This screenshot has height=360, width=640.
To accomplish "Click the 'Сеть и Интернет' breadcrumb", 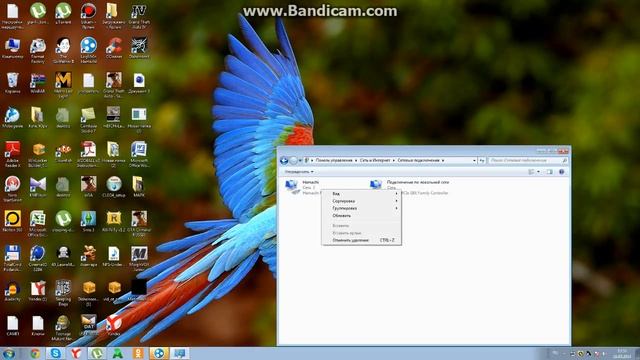I will coord(375,160).
